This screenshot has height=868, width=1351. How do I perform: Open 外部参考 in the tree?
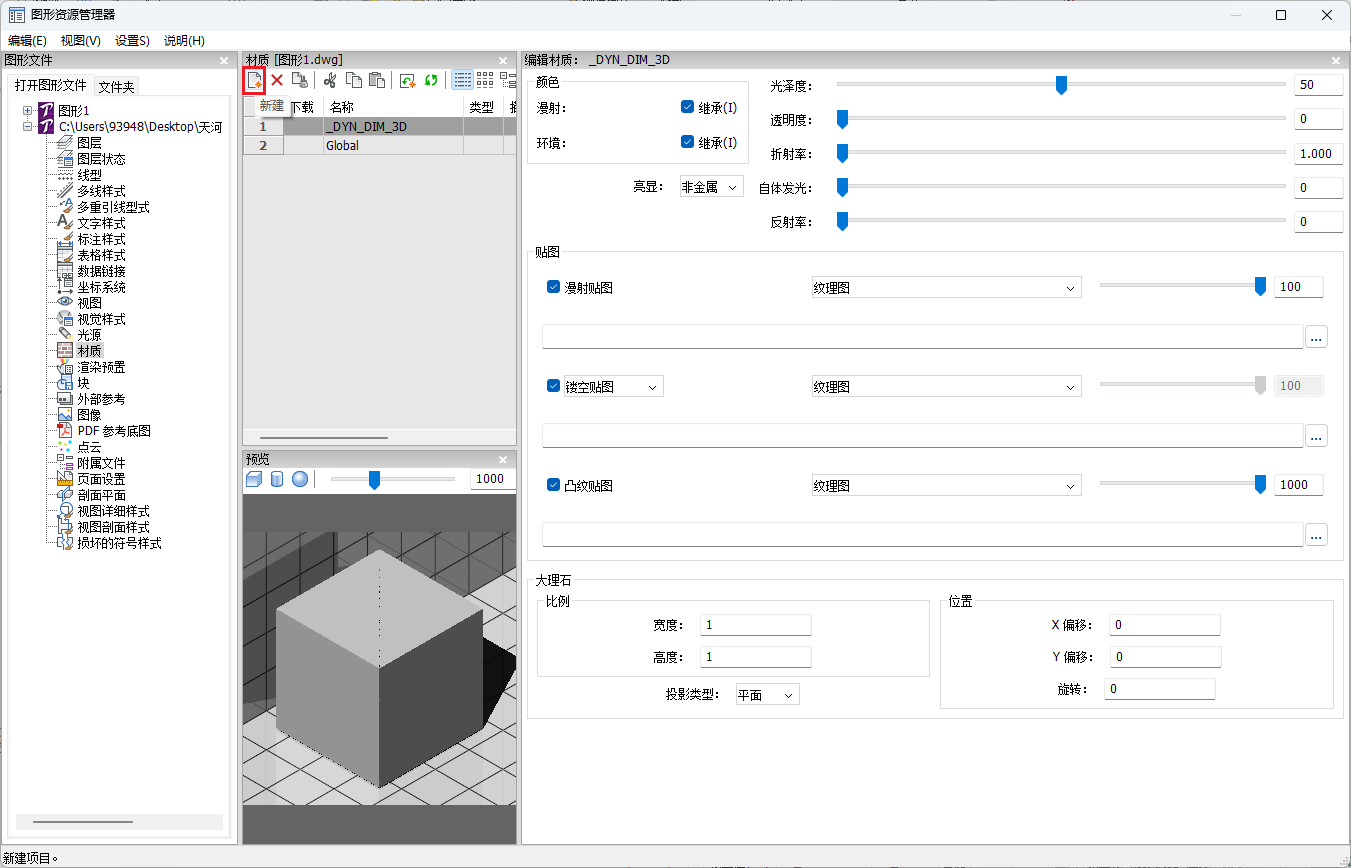(x=101, y=399)
